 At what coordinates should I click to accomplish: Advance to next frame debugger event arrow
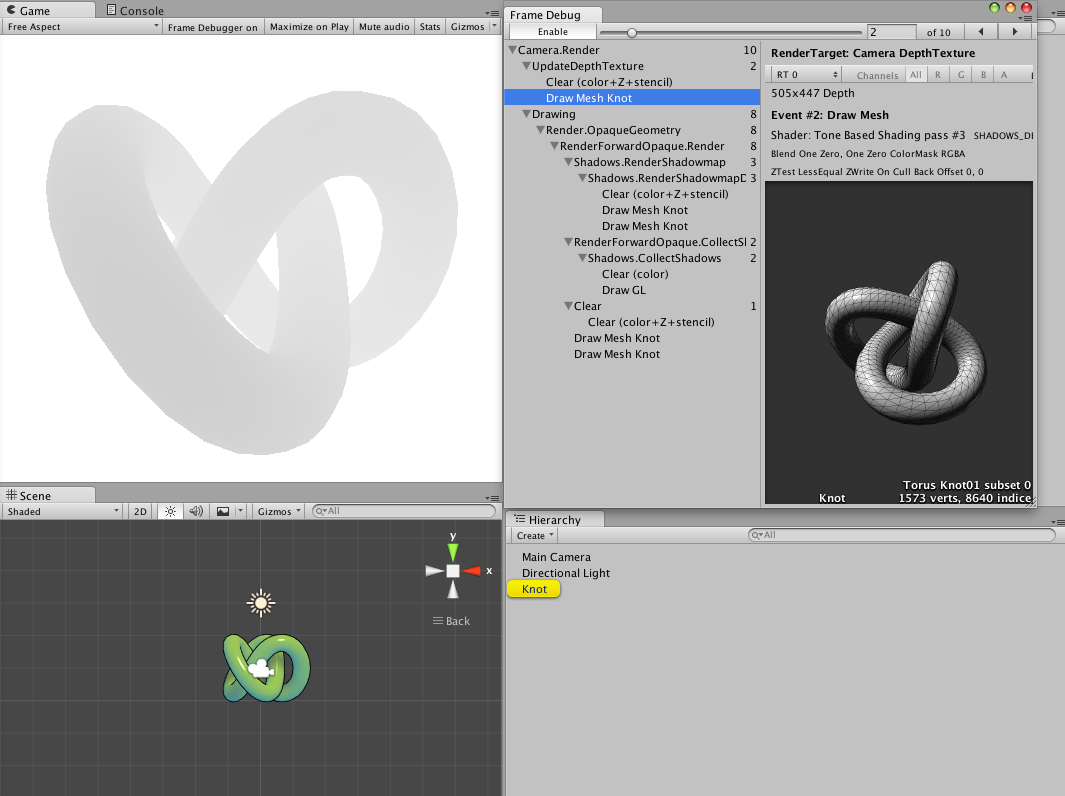pyautogui.click(x=1014, y=31)
